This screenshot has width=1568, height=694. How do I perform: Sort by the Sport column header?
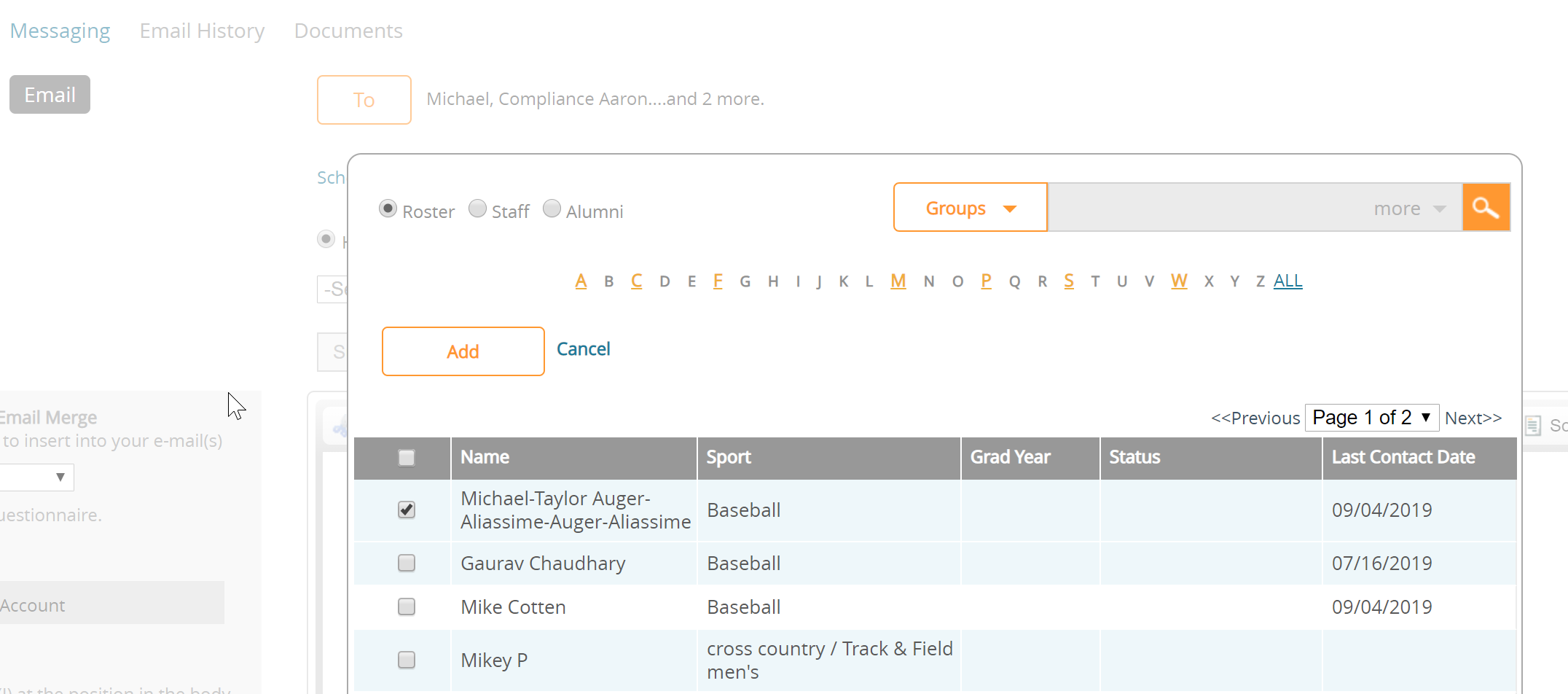pos(729,457)
